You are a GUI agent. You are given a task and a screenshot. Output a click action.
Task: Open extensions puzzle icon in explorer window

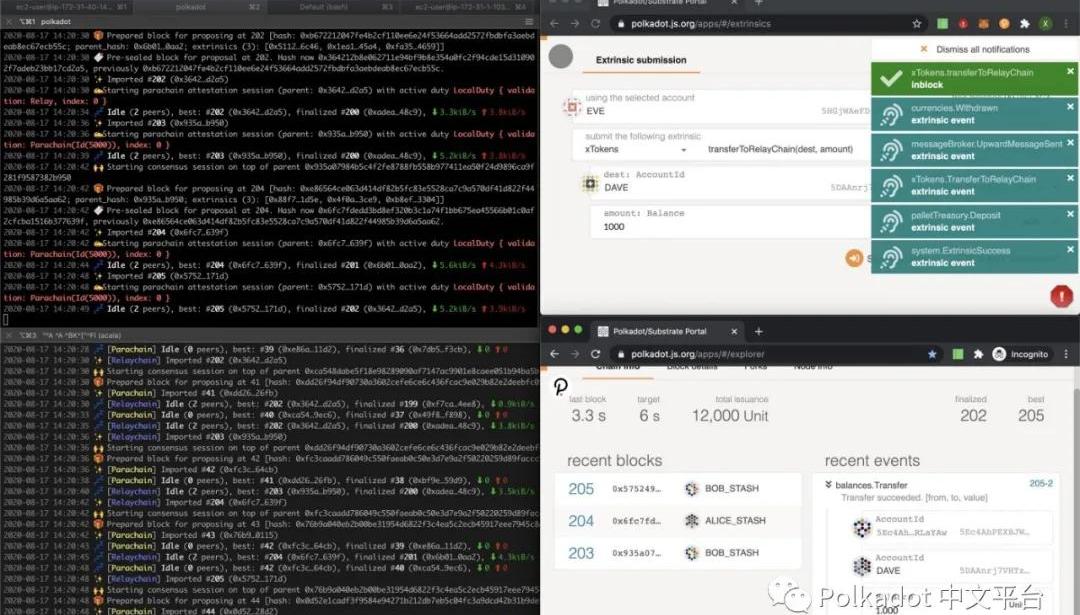(978, 354)
